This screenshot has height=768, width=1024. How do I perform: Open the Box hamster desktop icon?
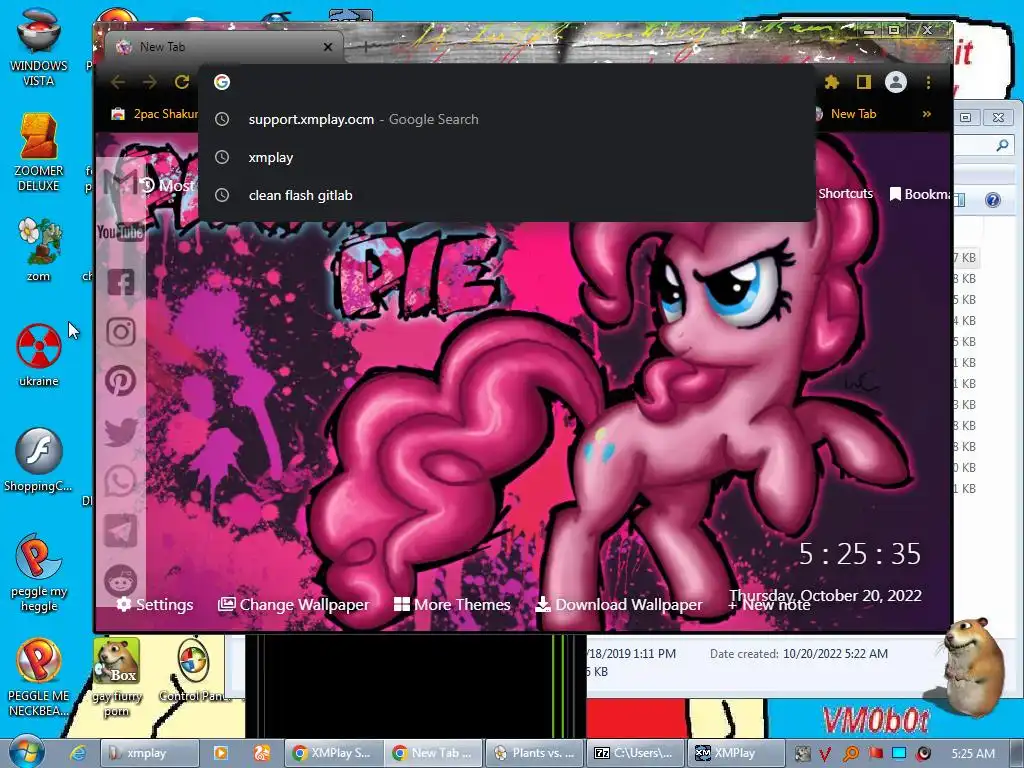click(117, 679)
